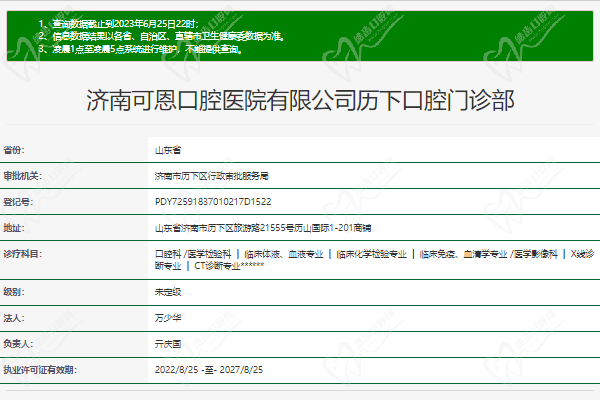Select the 级别 label
This screenshot has height=400, width=600.
pos(14,292)
